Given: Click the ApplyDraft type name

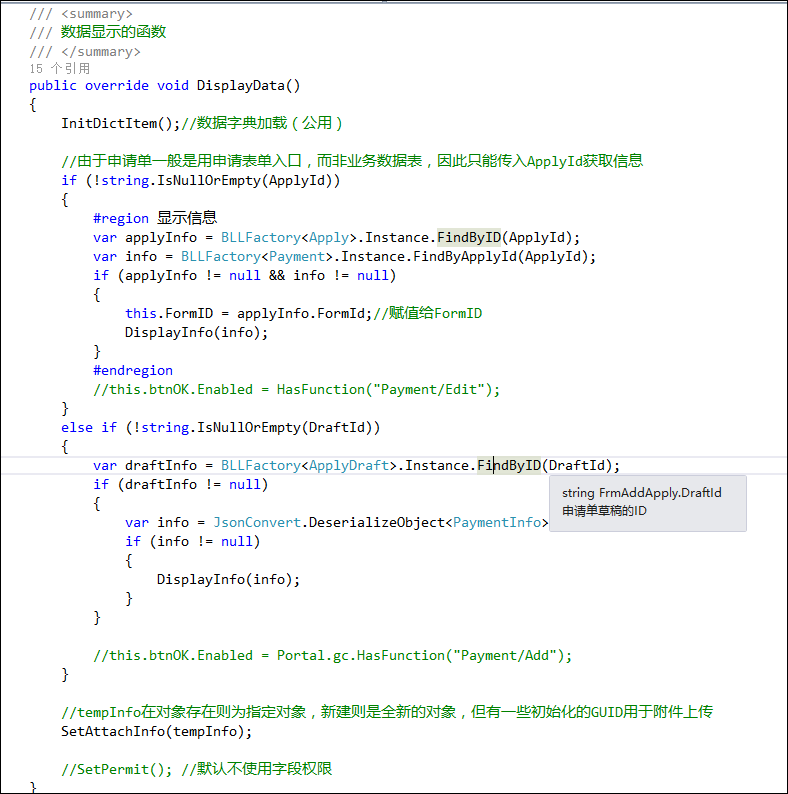Looking at the screenshot, I should point(349,465).
